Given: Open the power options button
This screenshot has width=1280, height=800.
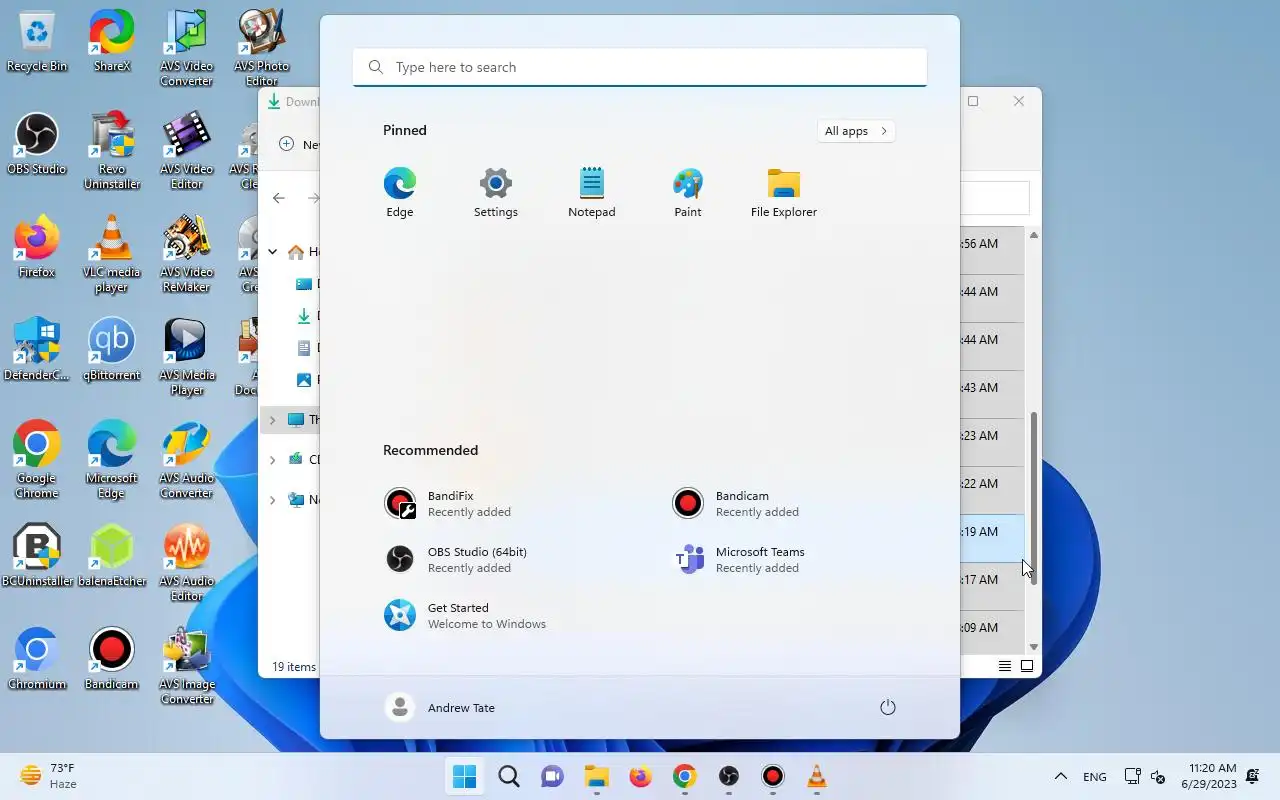Looking at the screenshot, I should point(888,707).
